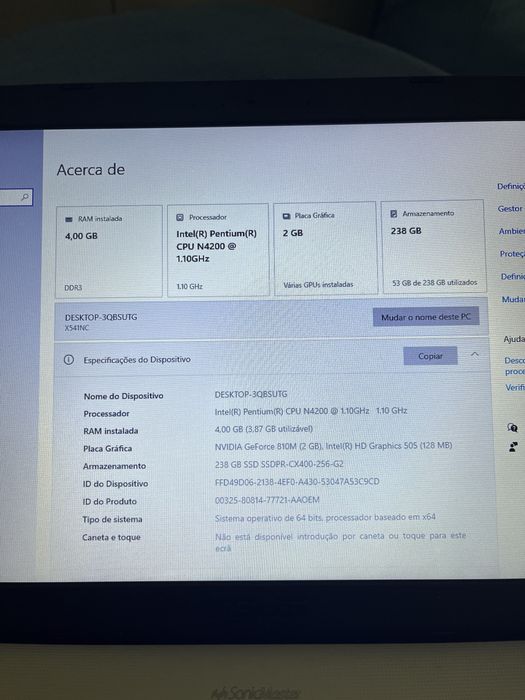The height and width of the screenshot is (700, 525).
Task: Select ID do Produto value 00325-80814-77721-AAOEM
Action: coord(267,500)
